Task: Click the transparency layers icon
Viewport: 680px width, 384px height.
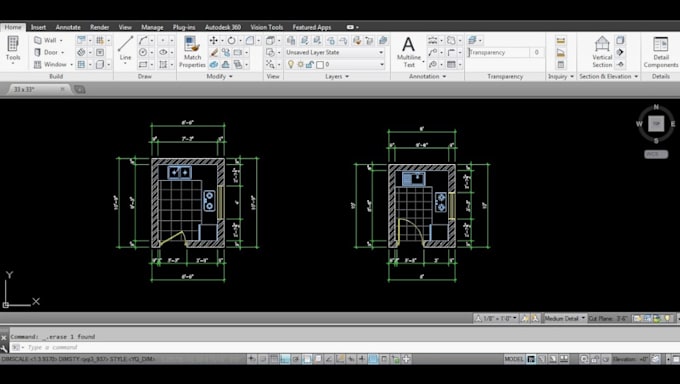Action: pos(472,40)
